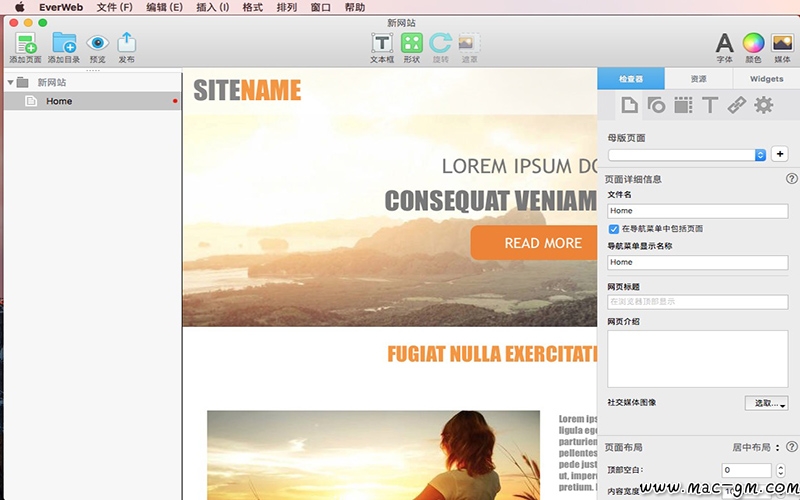Open the Apple menu

pos(19,7)
